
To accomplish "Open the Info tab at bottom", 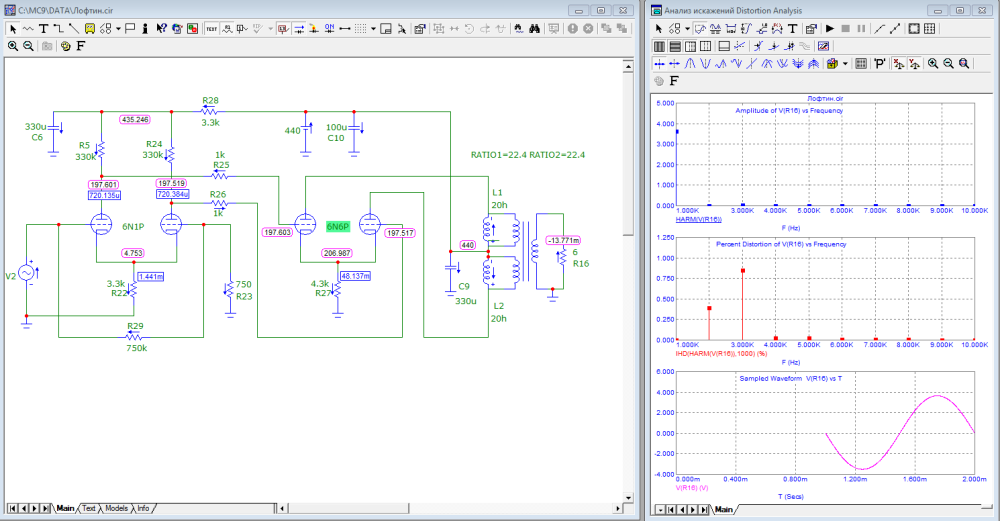I will [x=143, y=508].
